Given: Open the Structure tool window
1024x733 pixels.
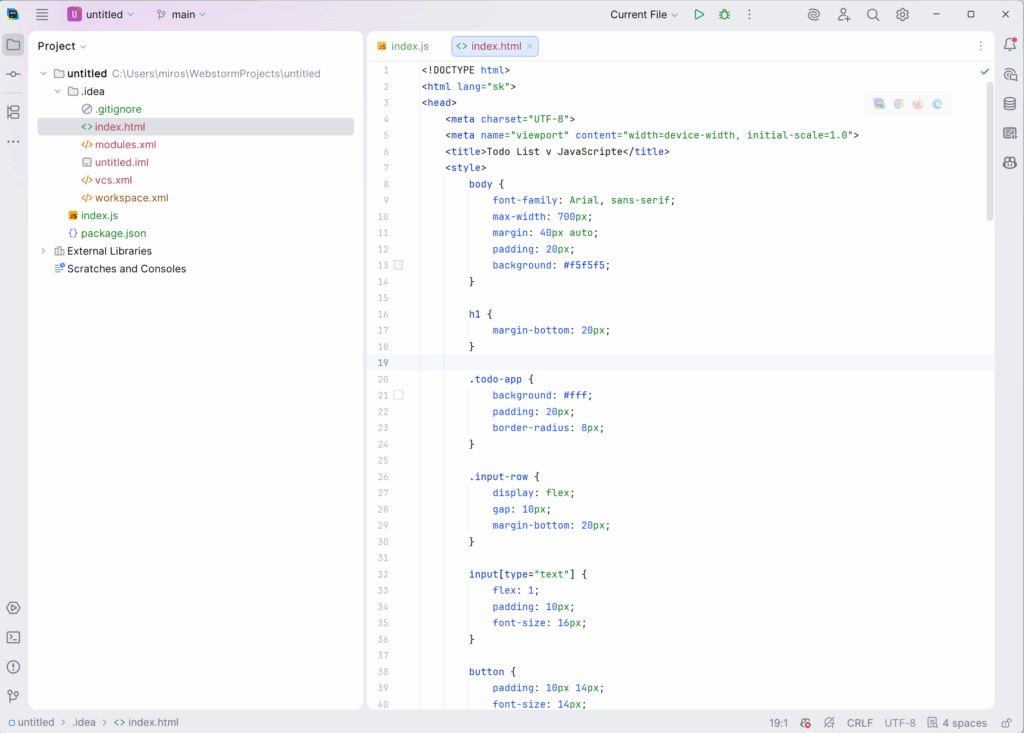Looking at the screenshot, I should [x=13, y=112].
